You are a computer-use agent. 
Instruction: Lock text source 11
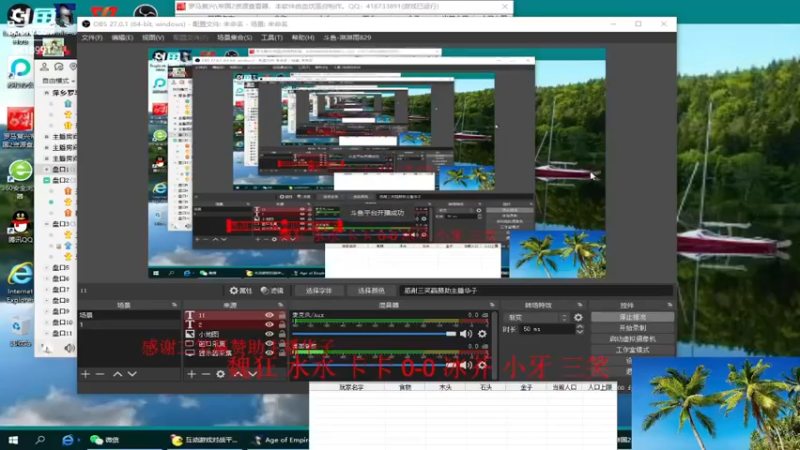pyautogui.click(x=282, y=315)
